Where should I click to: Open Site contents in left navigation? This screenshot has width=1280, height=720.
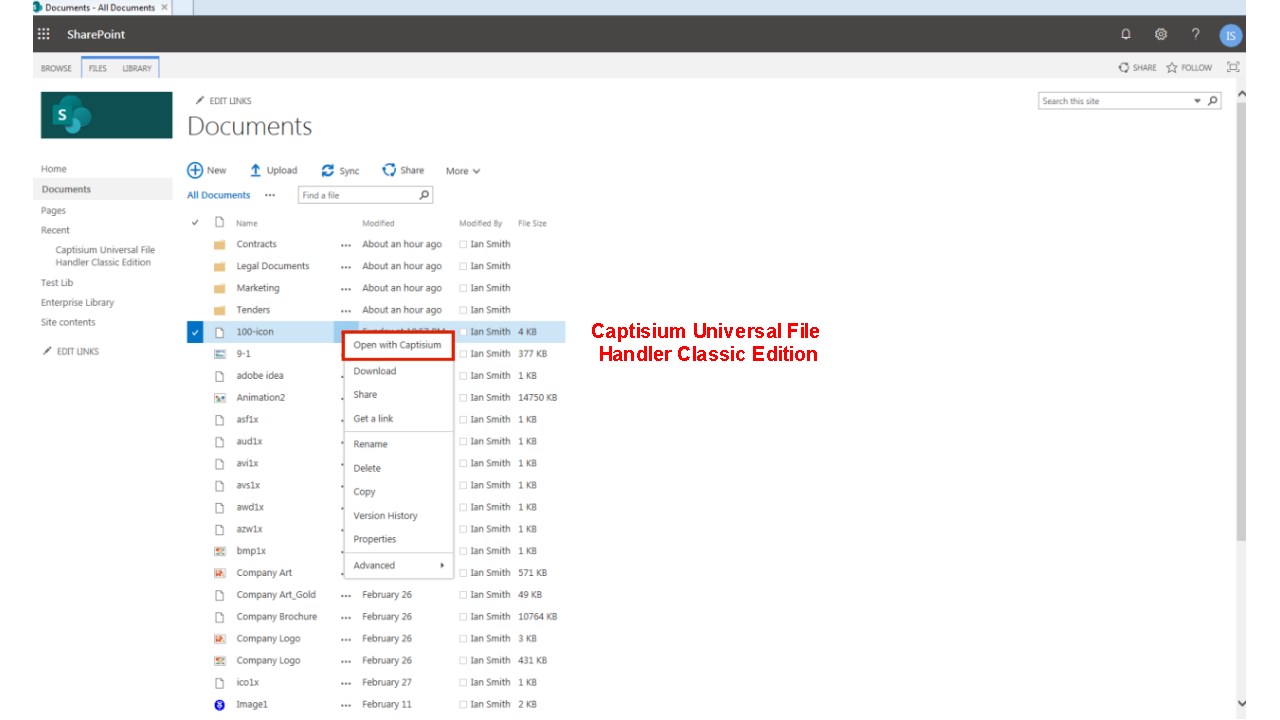[68, 322]
